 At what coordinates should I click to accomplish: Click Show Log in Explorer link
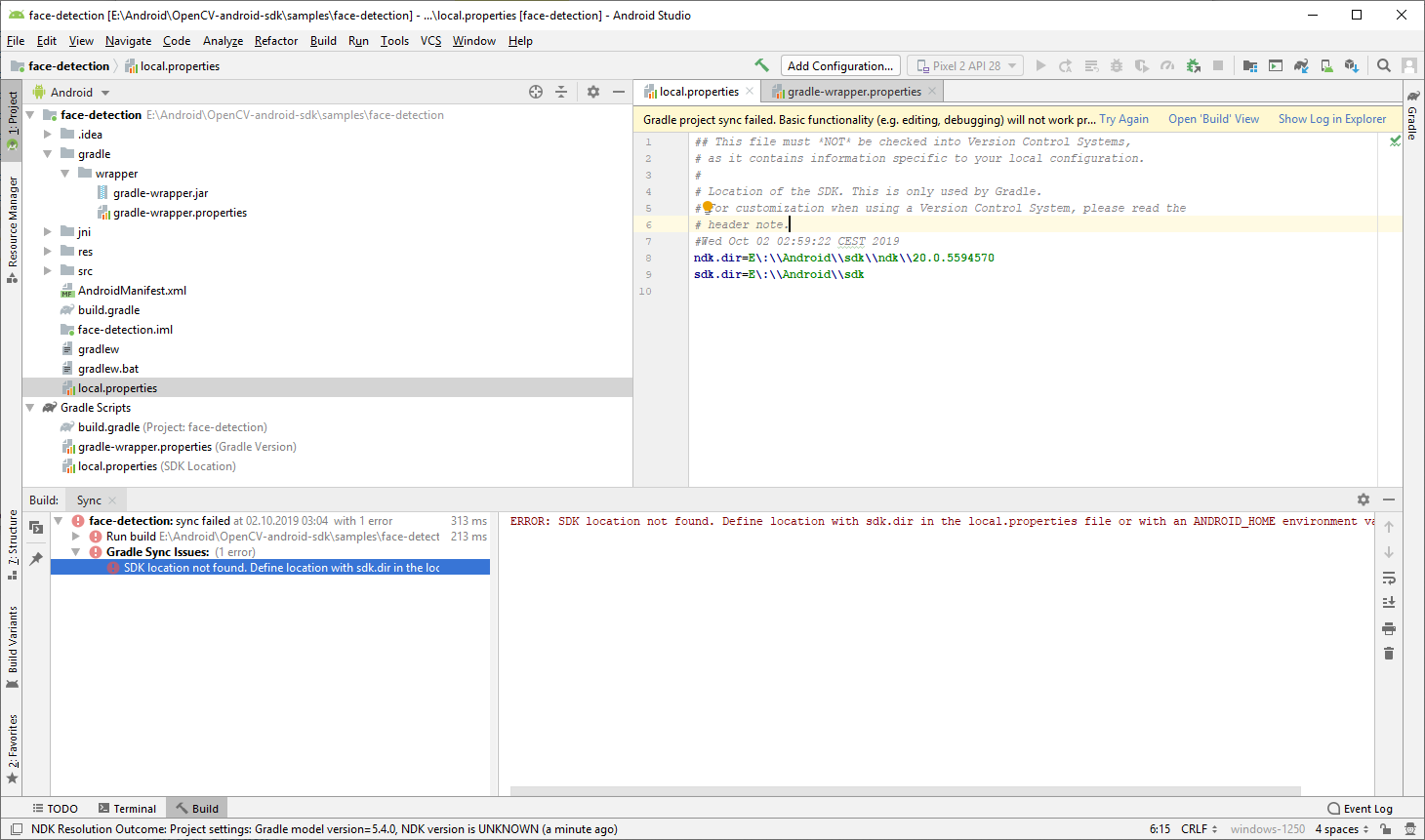pyautogui.click(x=1332, y=119)
